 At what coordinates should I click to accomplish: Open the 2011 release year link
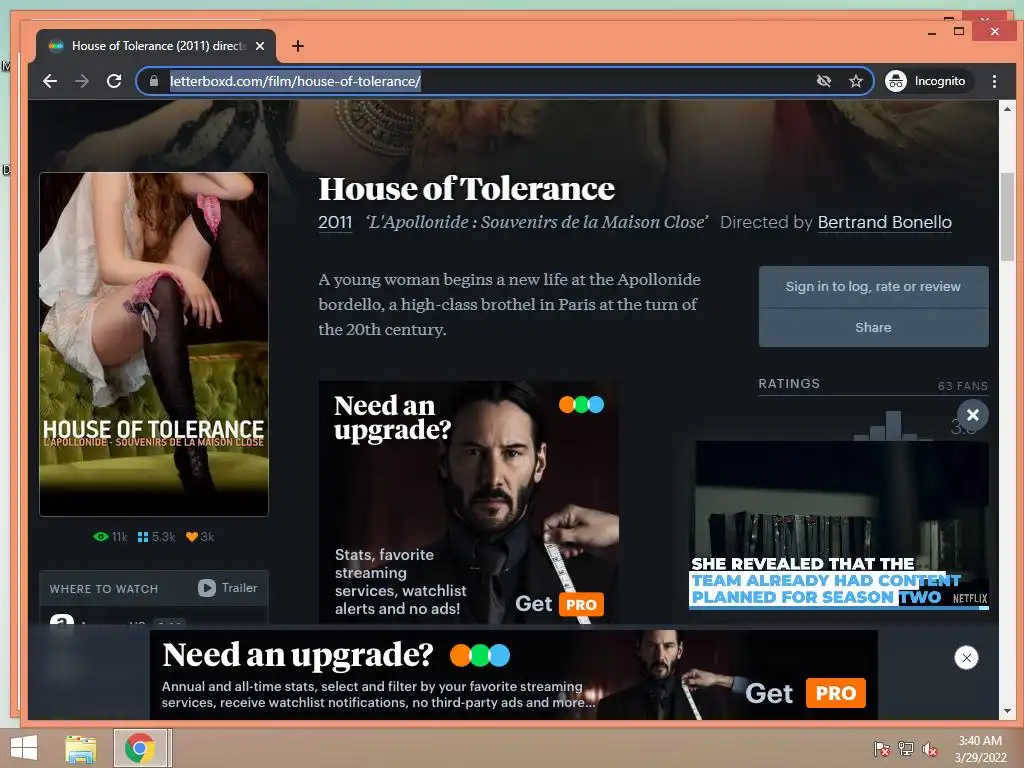(335, 222)
